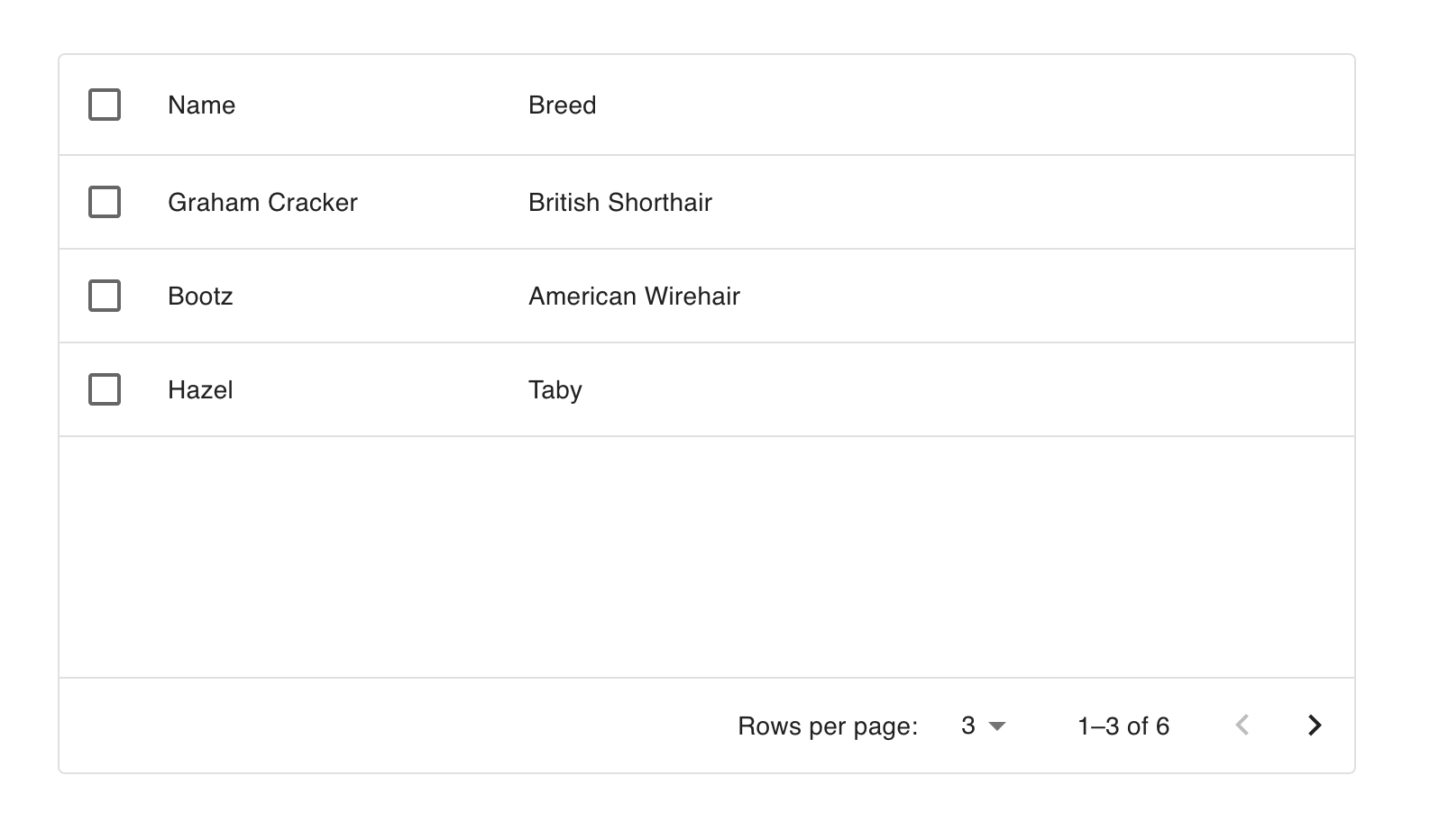This screenshot has height=840, width=1430.
Task: Click the Taby breed cell
Action: [x=555, y=389]
